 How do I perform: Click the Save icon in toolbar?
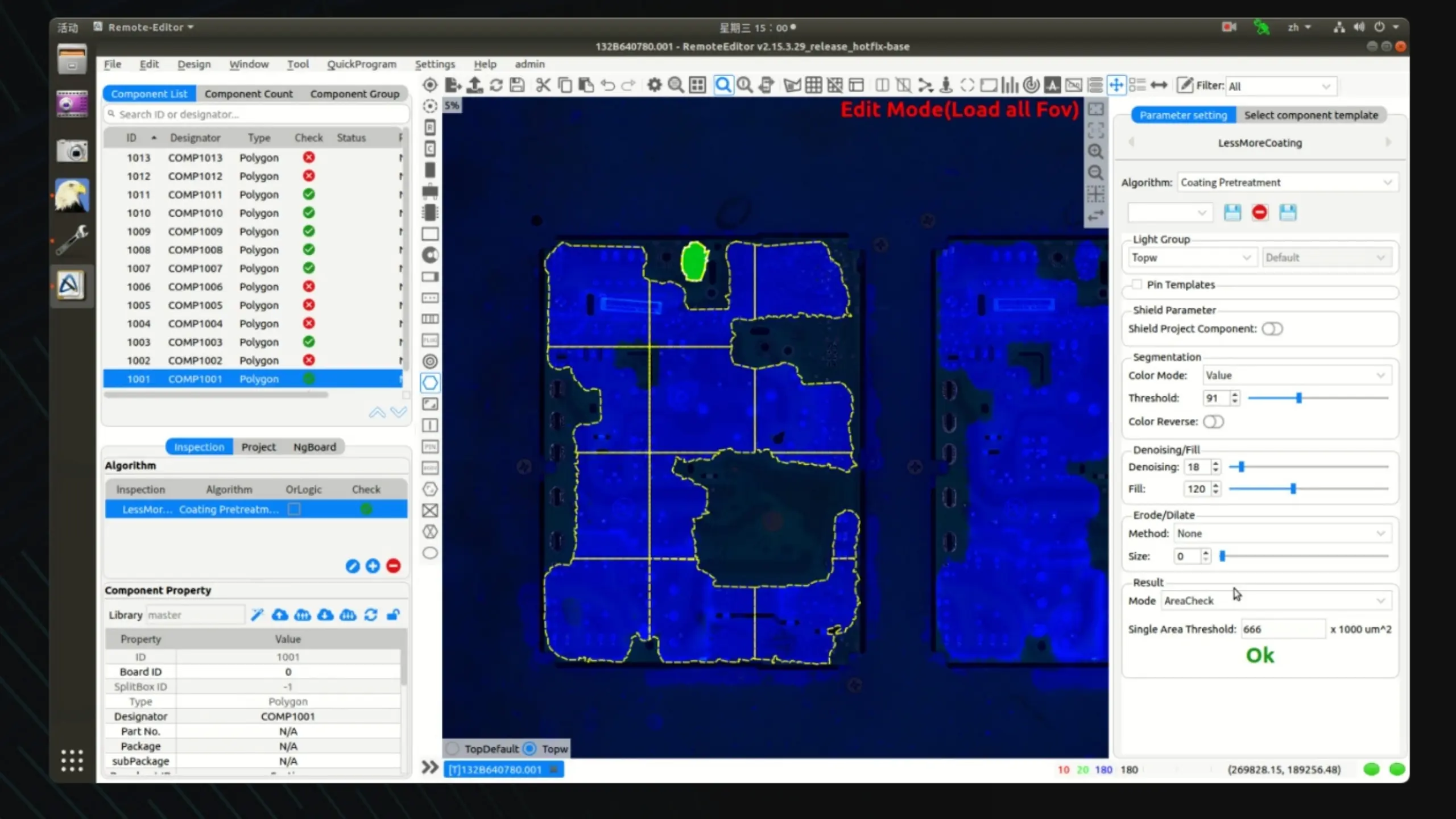[x=517, y=85]
